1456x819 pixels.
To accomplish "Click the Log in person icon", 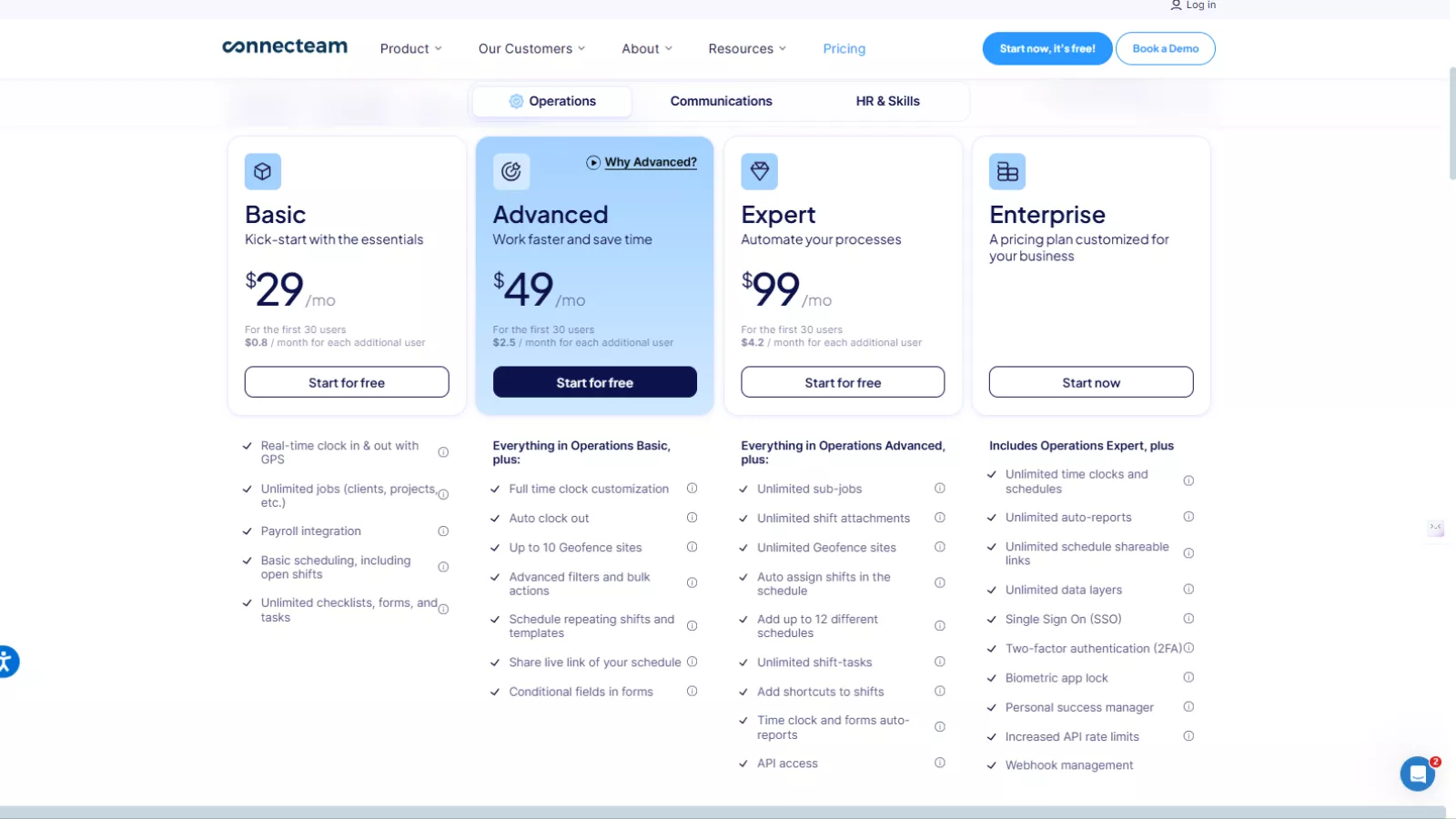I will 1176,5.
